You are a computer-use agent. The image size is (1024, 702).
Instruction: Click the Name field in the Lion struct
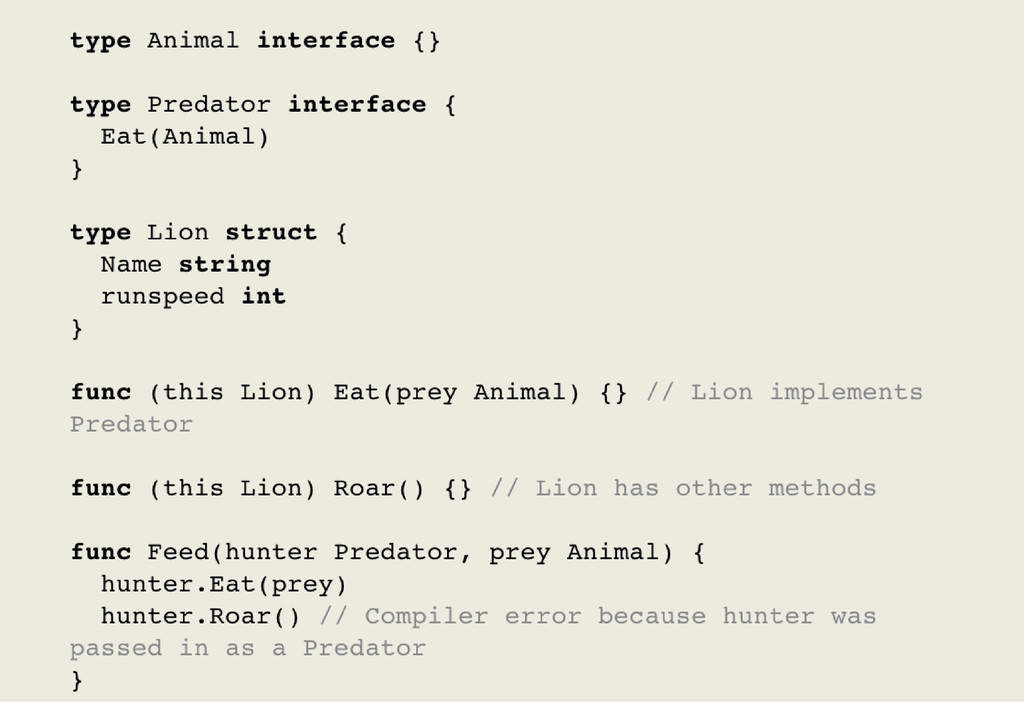coord(130,265)
